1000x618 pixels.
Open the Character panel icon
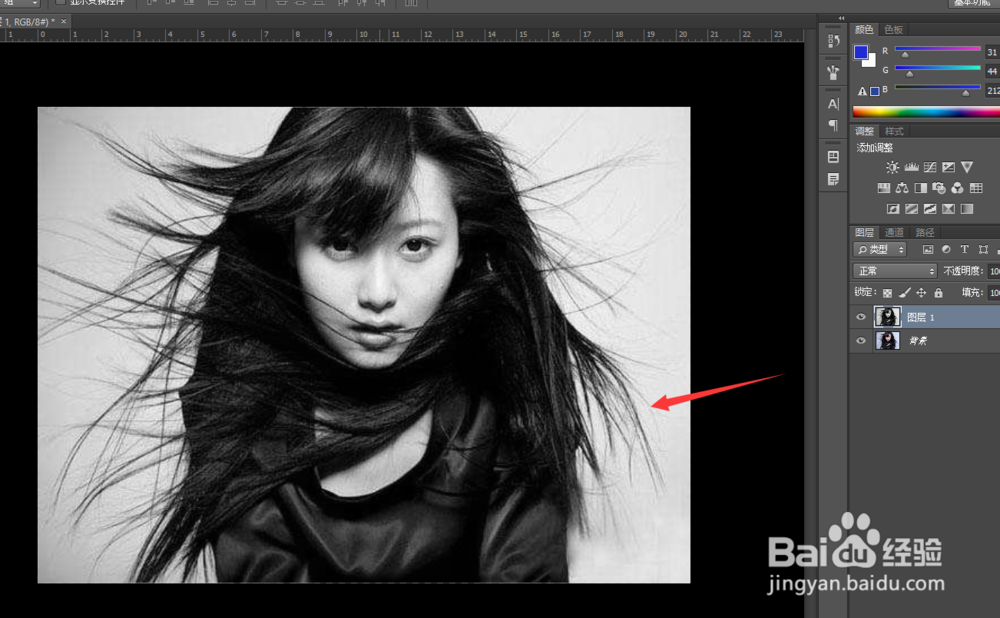(x=833, y=104)
